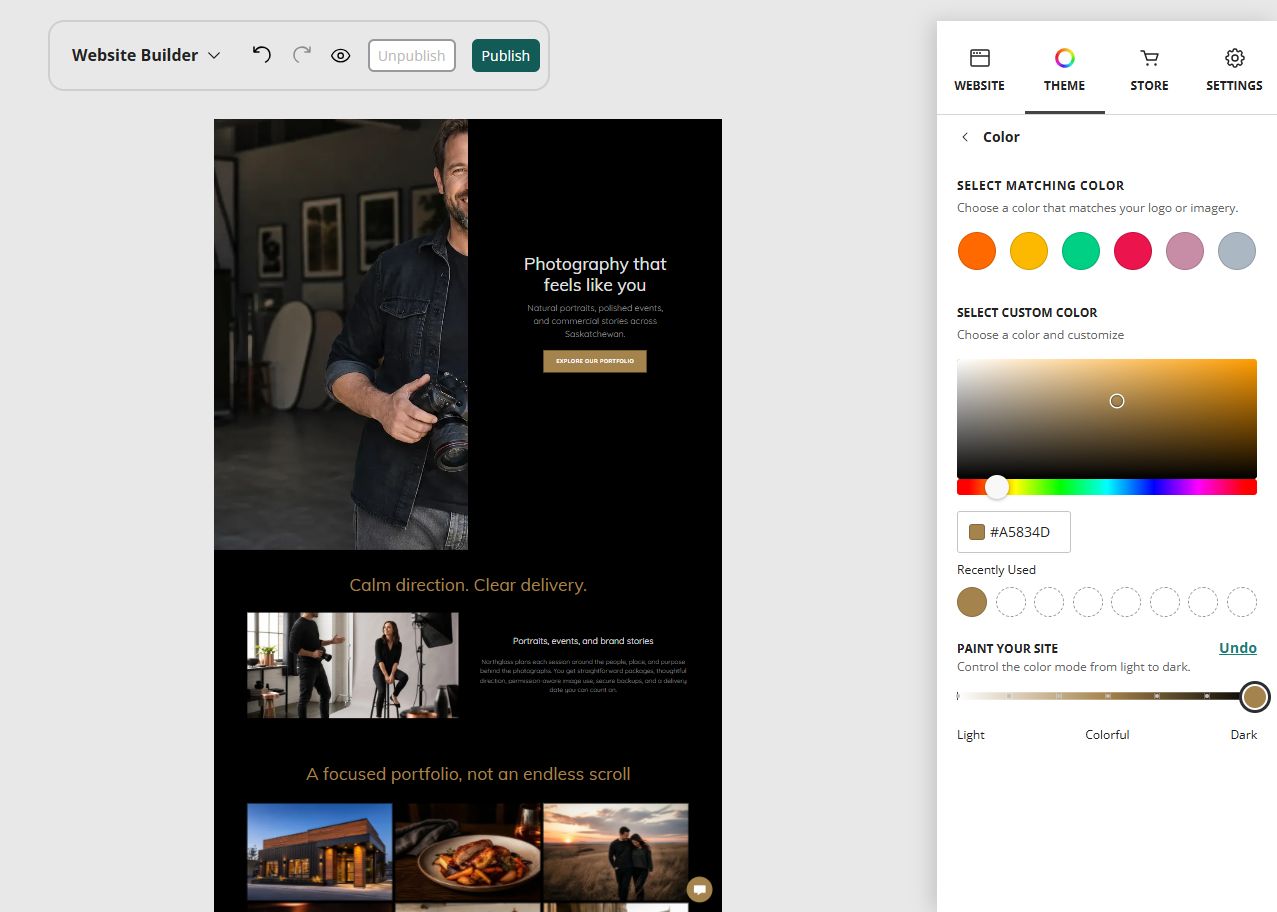Screen dimensions: 1277x912
Task: Click the Unpublish button
Action: [x=412, y=56]
